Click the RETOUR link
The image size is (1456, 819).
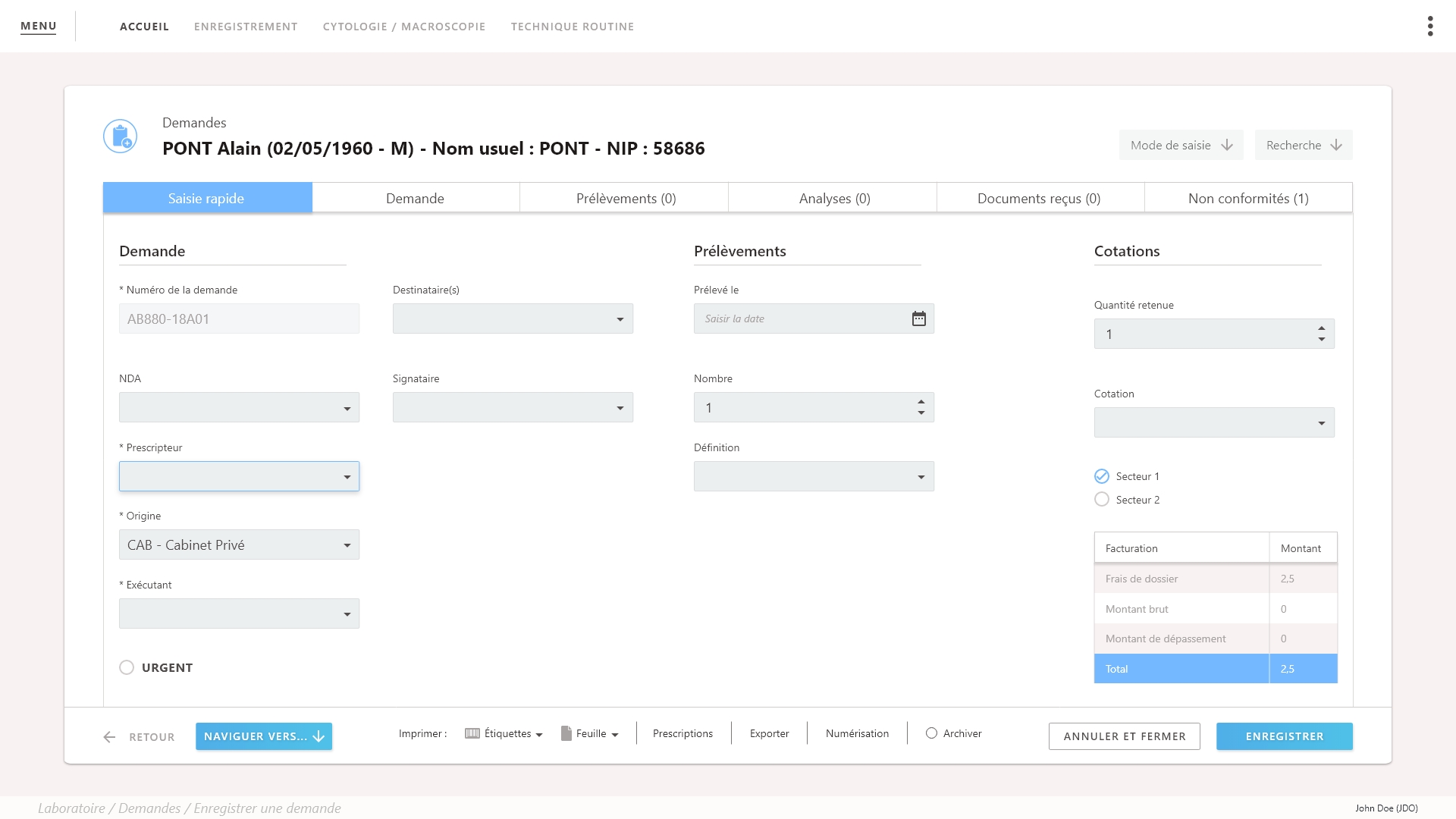tap(152, 737)
